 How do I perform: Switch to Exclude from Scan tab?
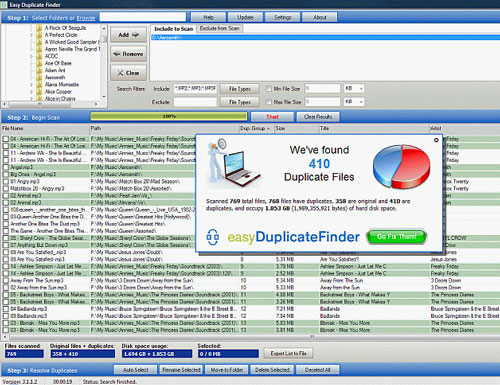pyautogui.click(x=220, y=29)
